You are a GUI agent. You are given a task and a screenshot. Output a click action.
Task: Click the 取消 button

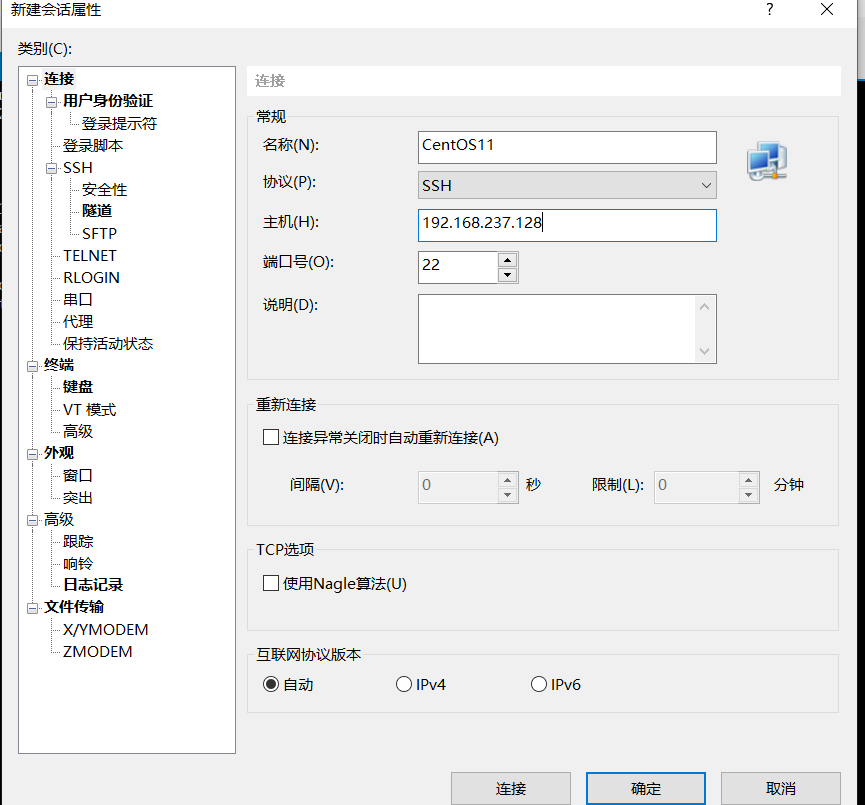tap(781, 788)
